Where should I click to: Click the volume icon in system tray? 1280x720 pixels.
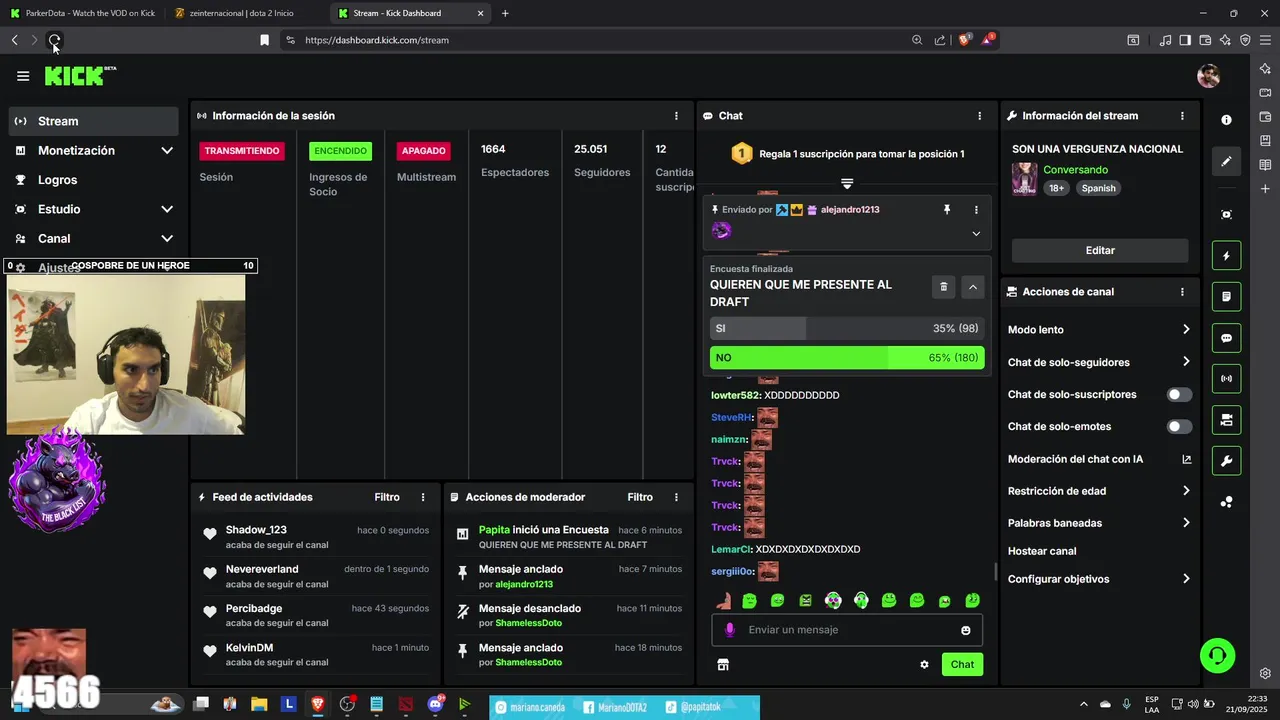point(1192,704)
